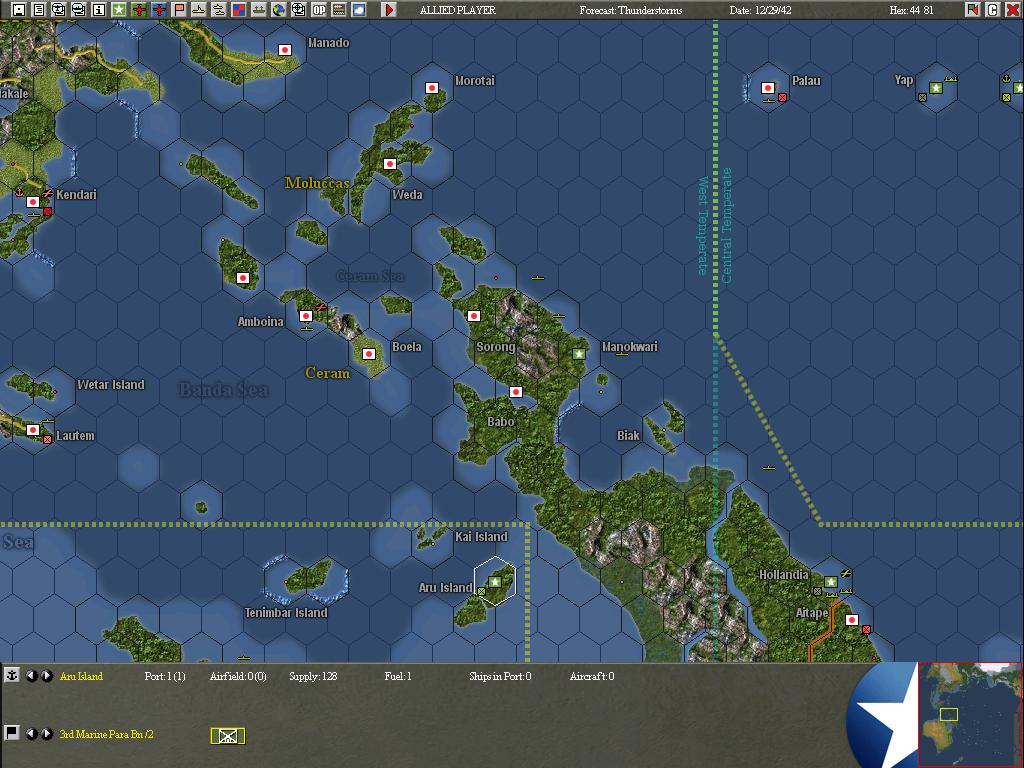Click the 'C' button in top-right corner
This screenshot has height=768, width=1024.
(x=993, y=10)
